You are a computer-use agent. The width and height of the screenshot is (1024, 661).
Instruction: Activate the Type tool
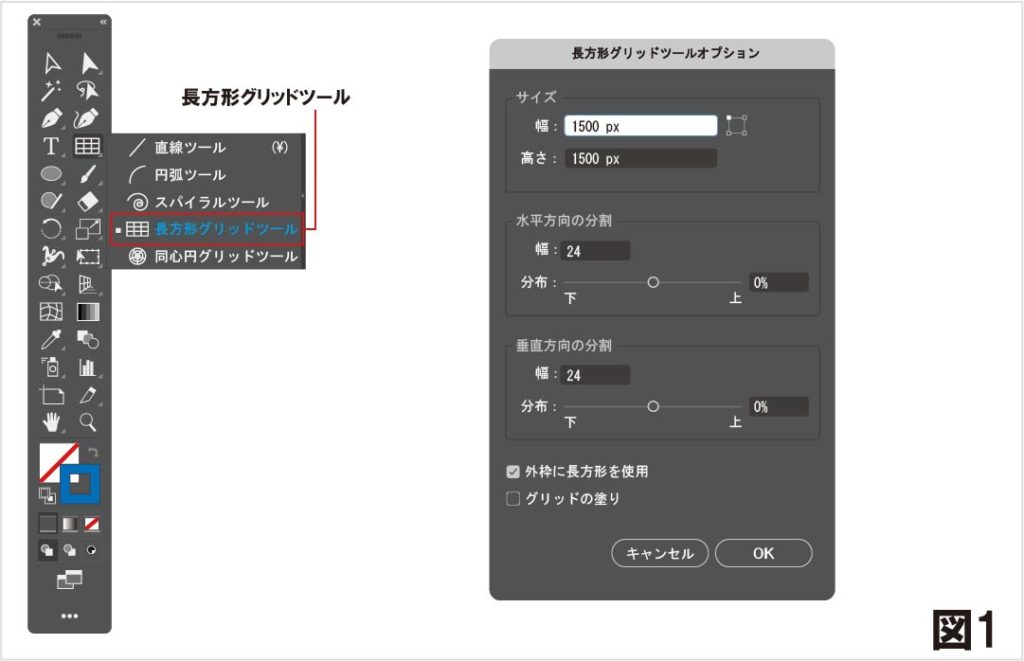tap(51, 147)
